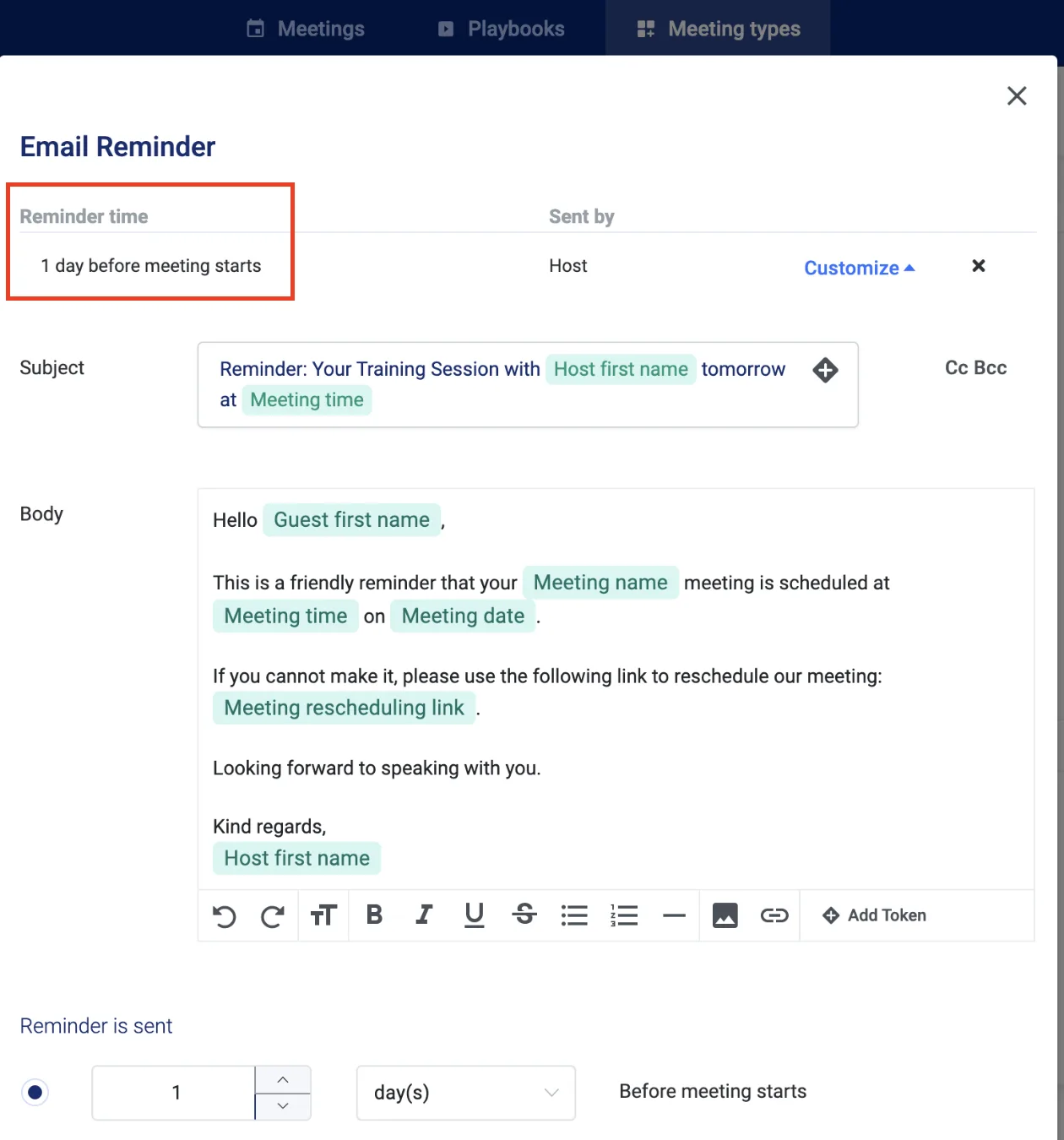Image resolution: width=1064 pixels, height=1140 pixels.
Task: Select the before meeting starts radio button
Action: (x=35, y=1092)
